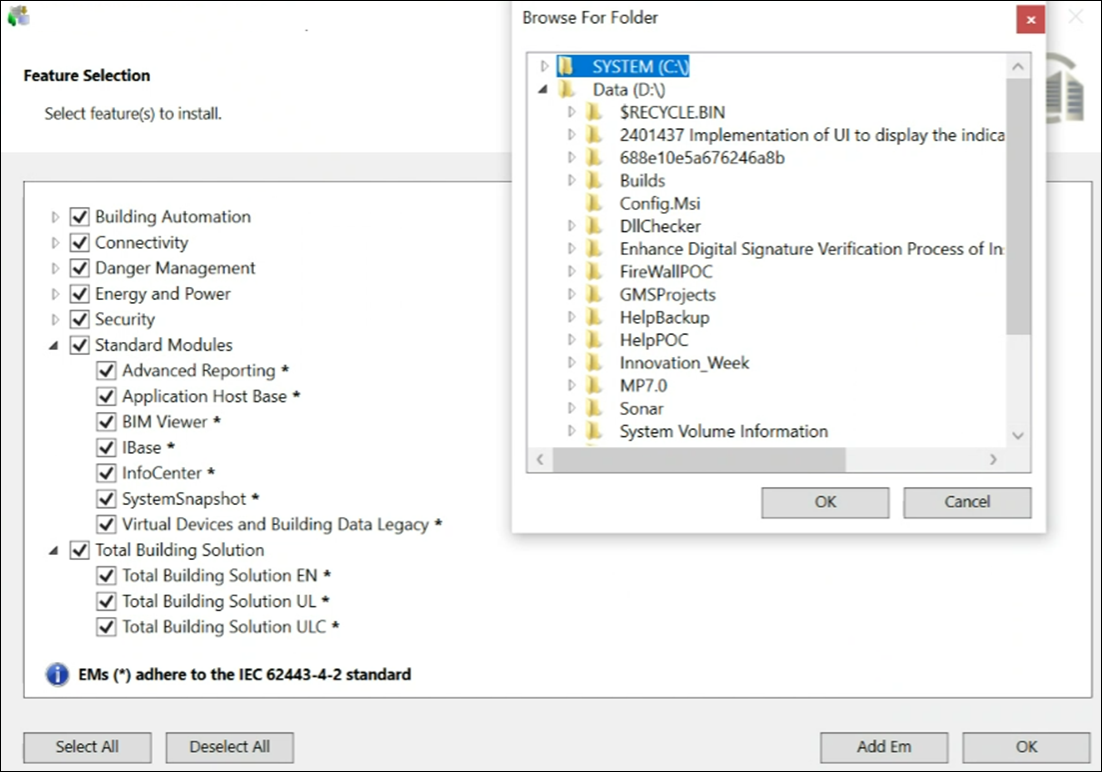Collapse the Data (D:\) drive node
The image size is (1102, 772).
(x=544, y=90)
